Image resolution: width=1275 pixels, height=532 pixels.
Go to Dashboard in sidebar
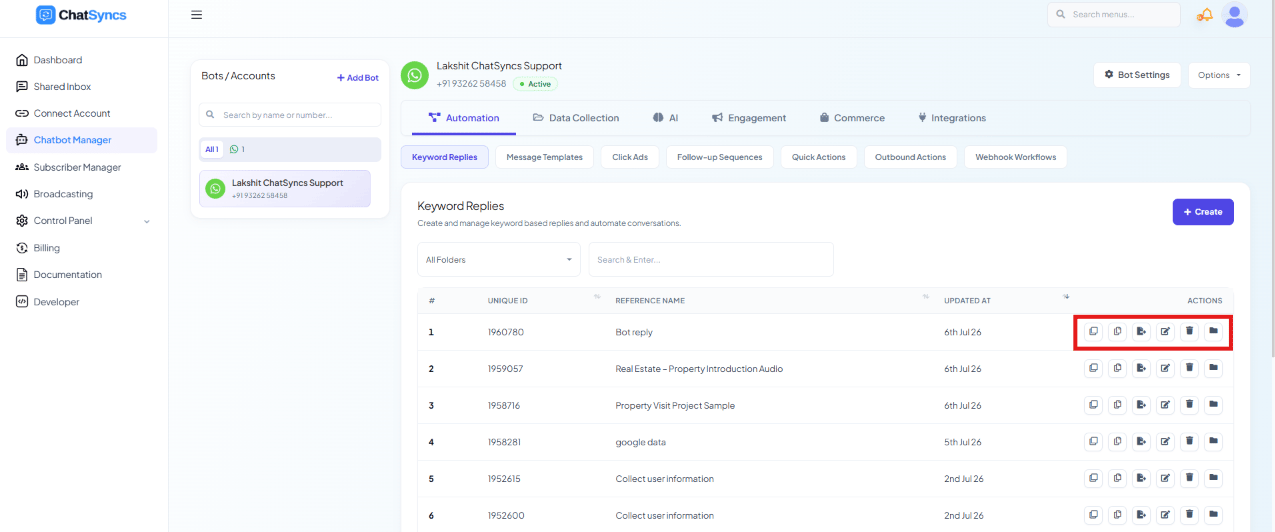point(84,60)
